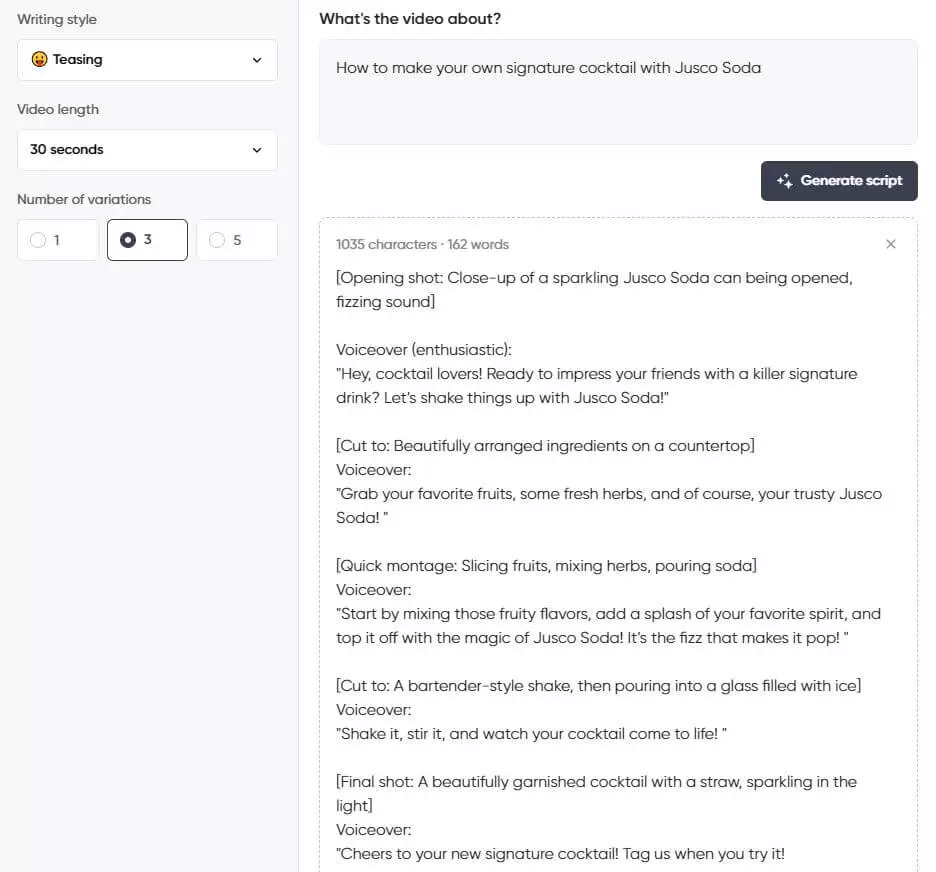Expand the Writing style chevron arrow
The width and height of the screenshot is (936, 872).
click(257, 60)
